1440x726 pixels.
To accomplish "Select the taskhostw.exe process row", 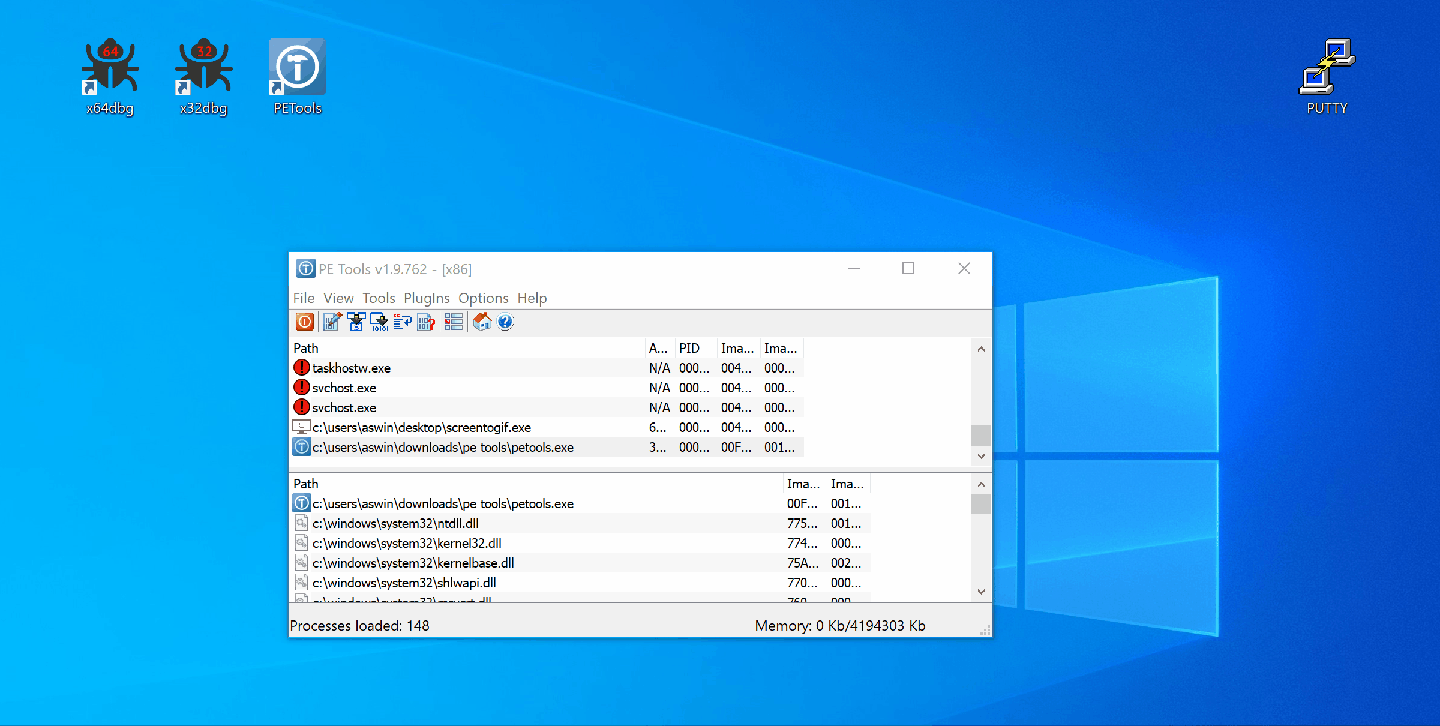I will [351, 368].
